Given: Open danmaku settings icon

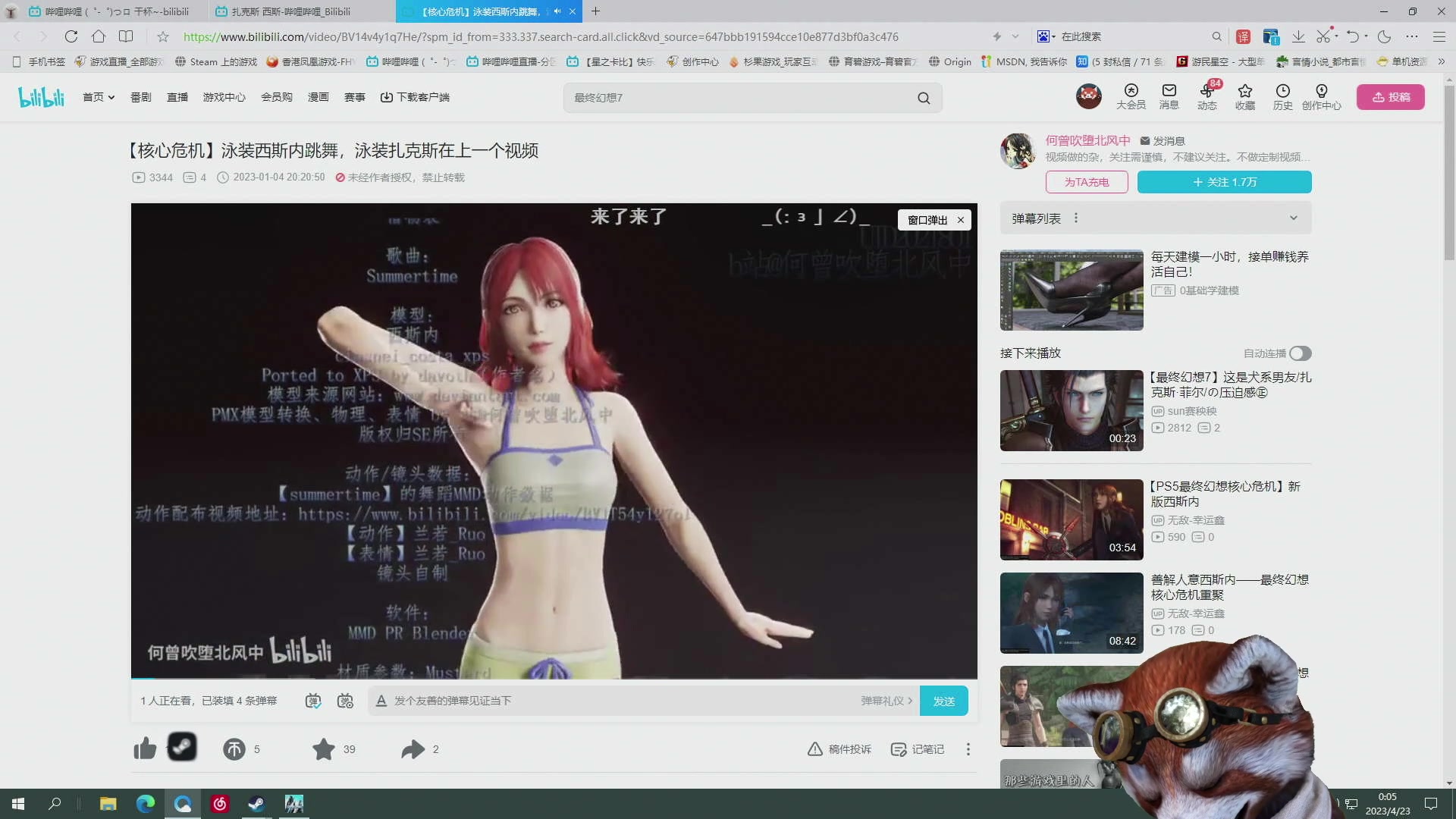Looking at the screenshot, I should coord(345,701).
